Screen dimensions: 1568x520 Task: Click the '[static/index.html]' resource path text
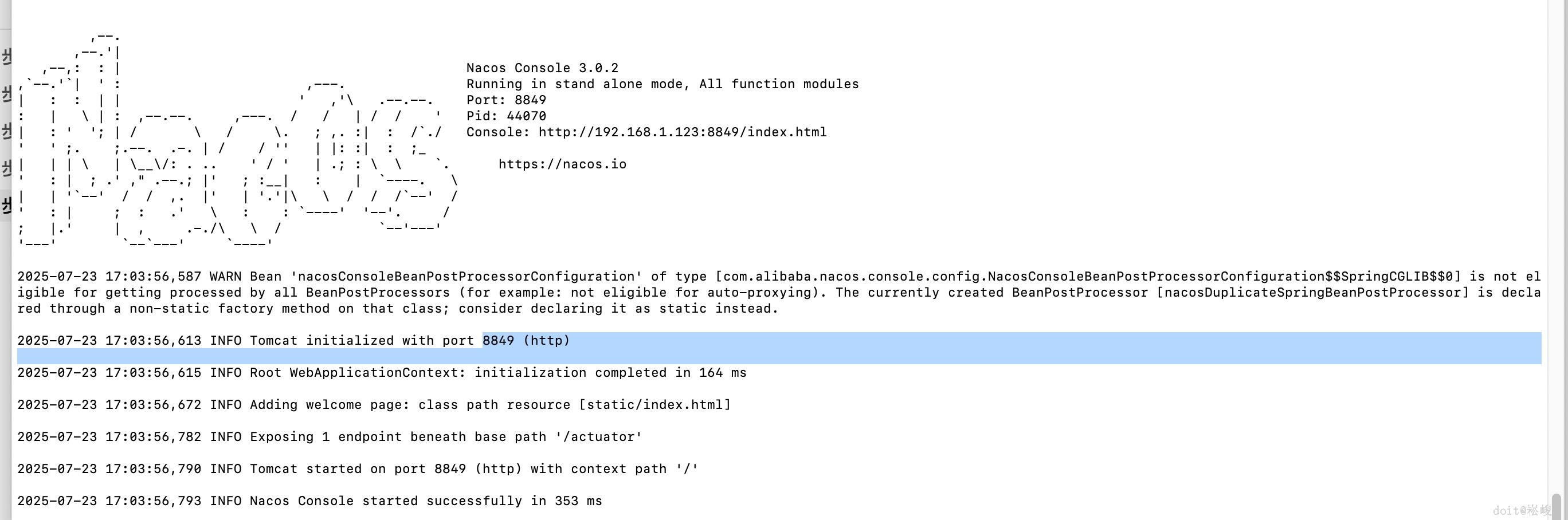[654, 405]
